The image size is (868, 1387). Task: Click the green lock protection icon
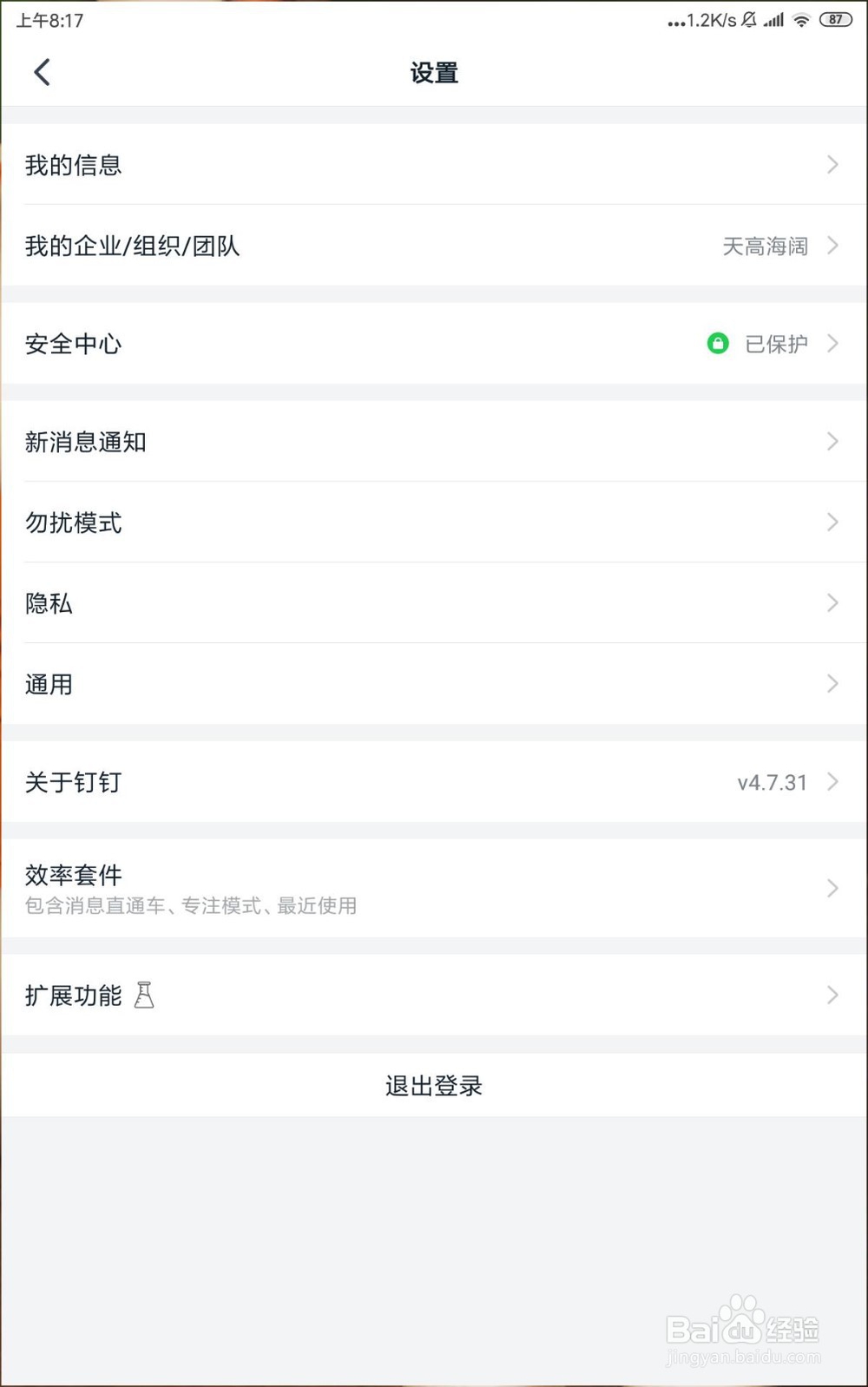(x=718, y=344)
